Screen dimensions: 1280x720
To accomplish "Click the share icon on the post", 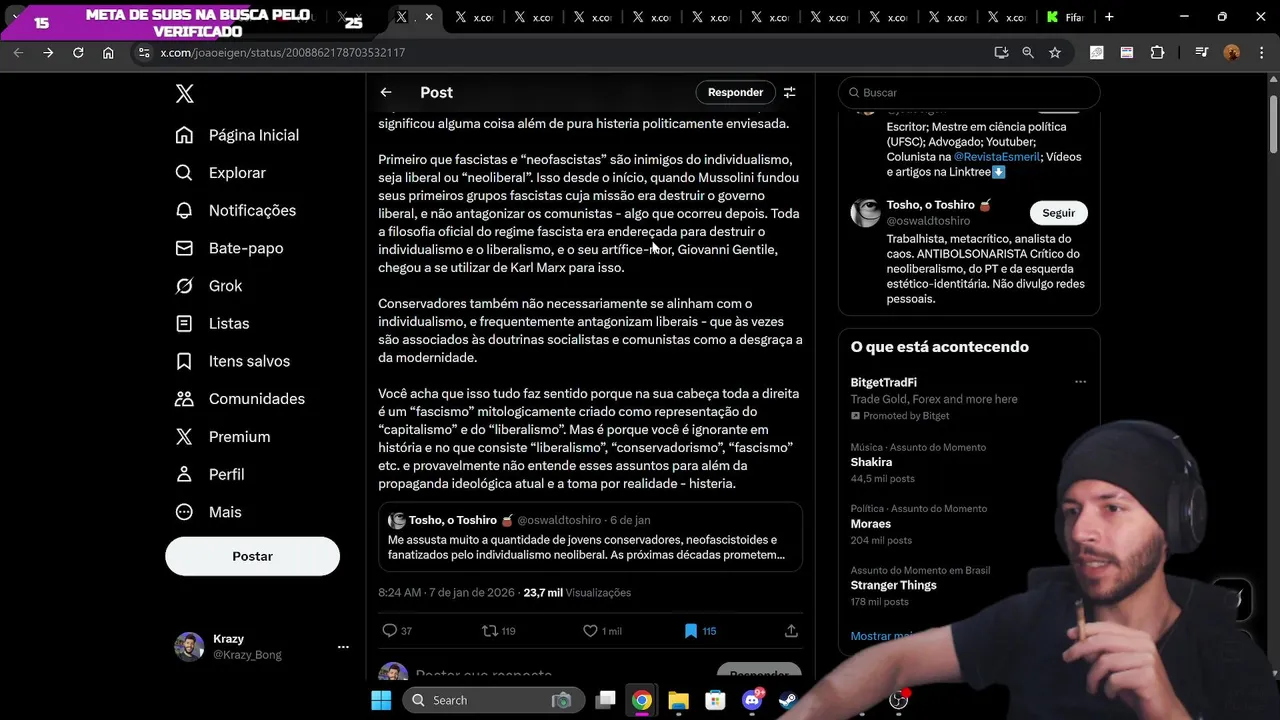I will coord(791,631).
